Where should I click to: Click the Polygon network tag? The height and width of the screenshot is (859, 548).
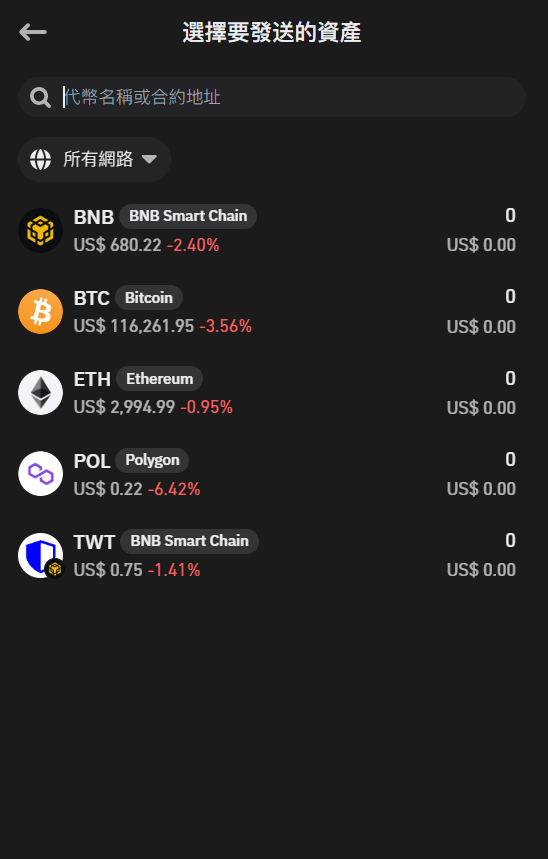(152, 460)
